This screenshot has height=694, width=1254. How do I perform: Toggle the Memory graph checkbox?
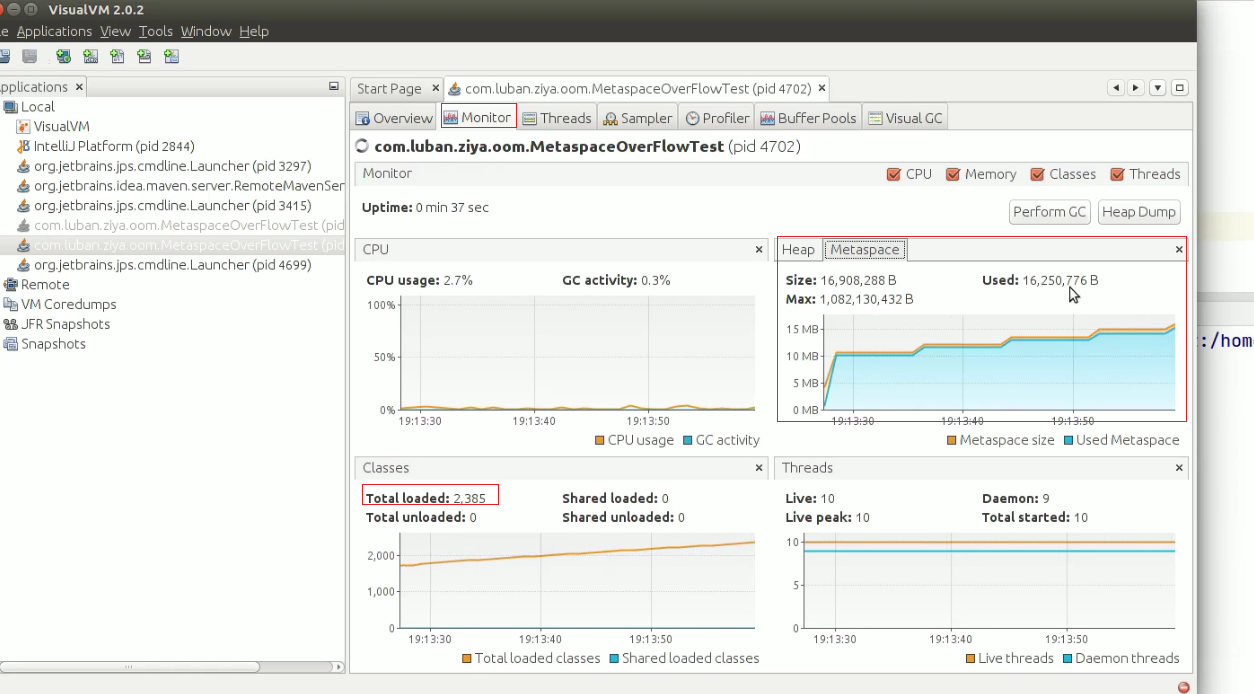tap(953, 174)
